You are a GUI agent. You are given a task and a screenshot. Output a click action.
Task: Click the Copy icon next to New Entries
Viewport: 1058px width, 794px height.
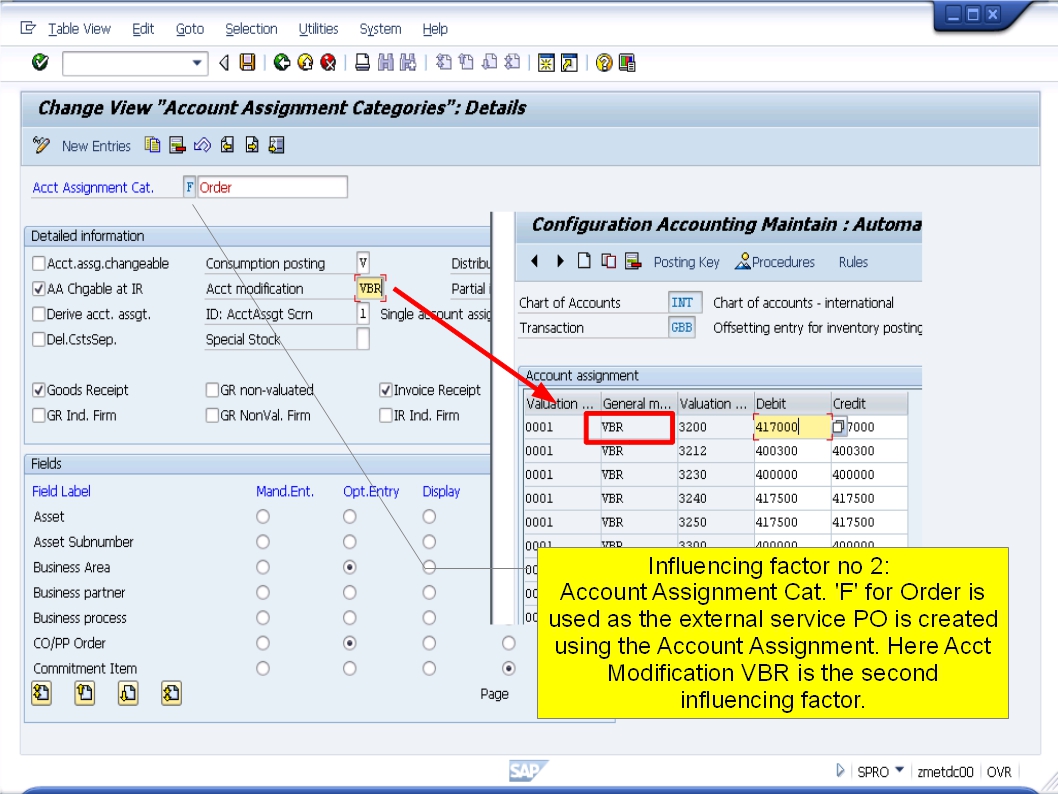pyautogui.click(x=154, y=145)
